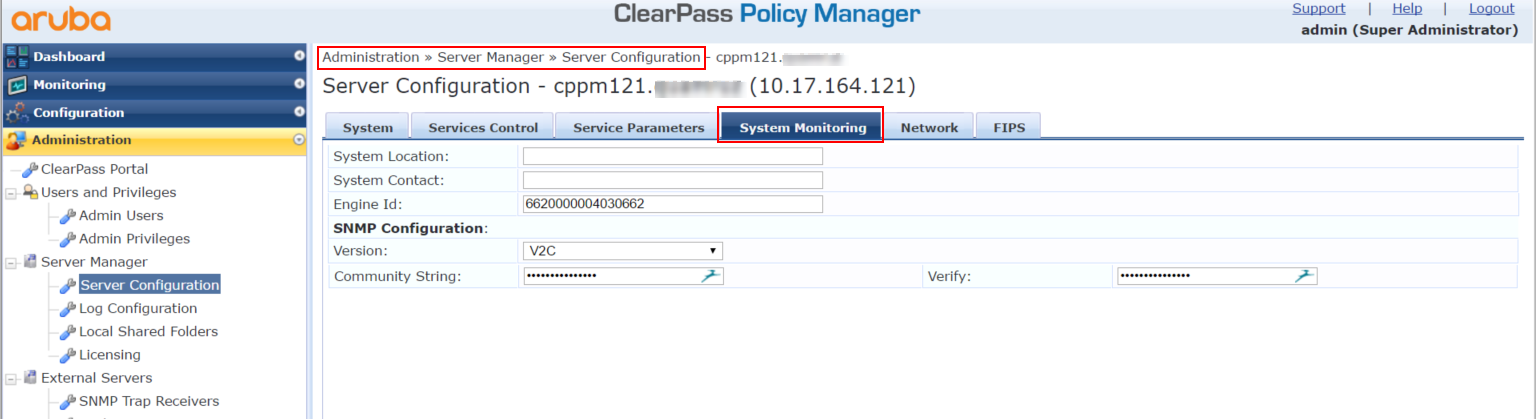Click the Administration panel icon

(17, 141)
